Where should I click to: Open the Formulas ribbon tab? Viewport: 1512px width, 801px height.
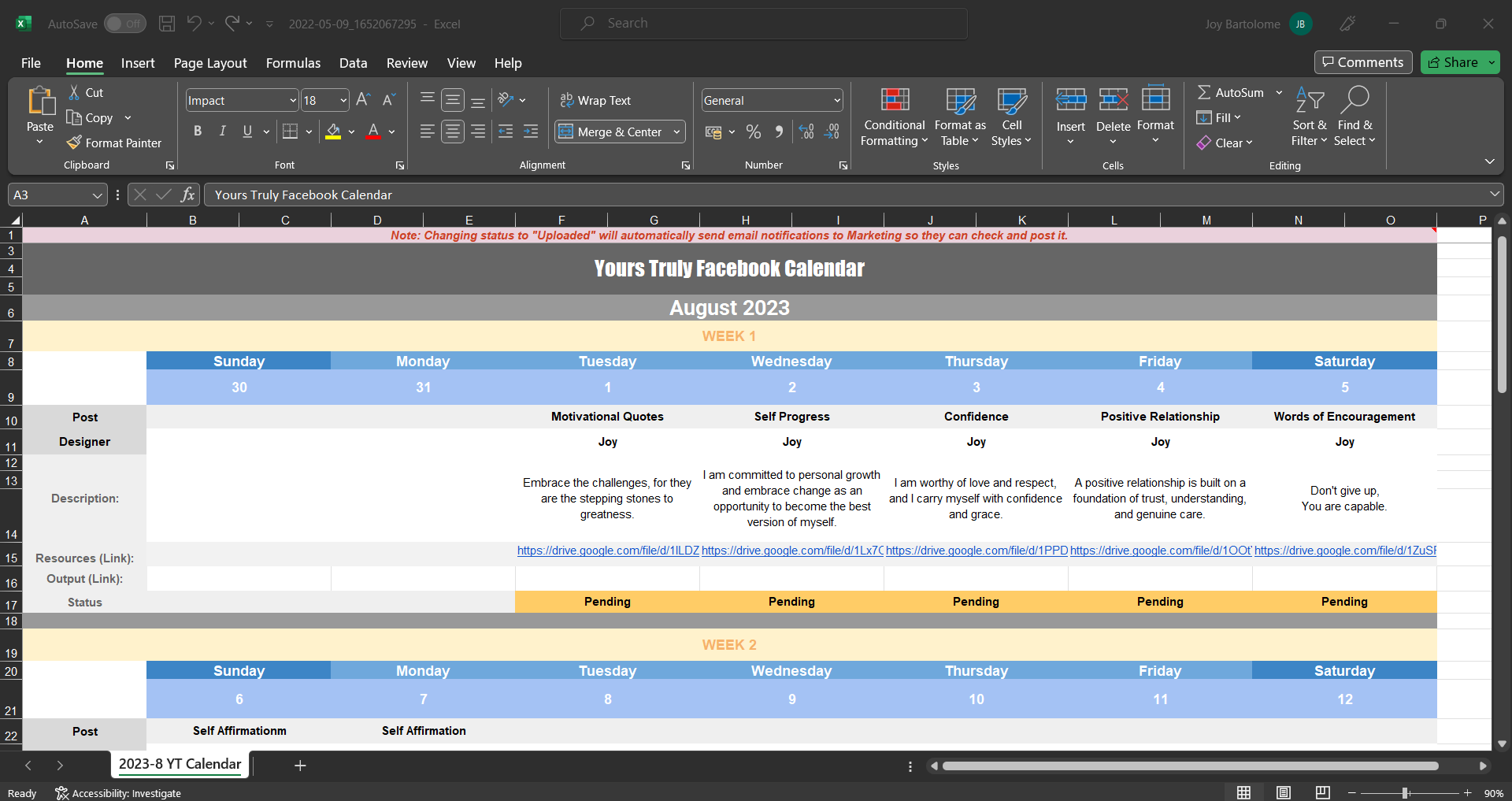coord(293,63)
